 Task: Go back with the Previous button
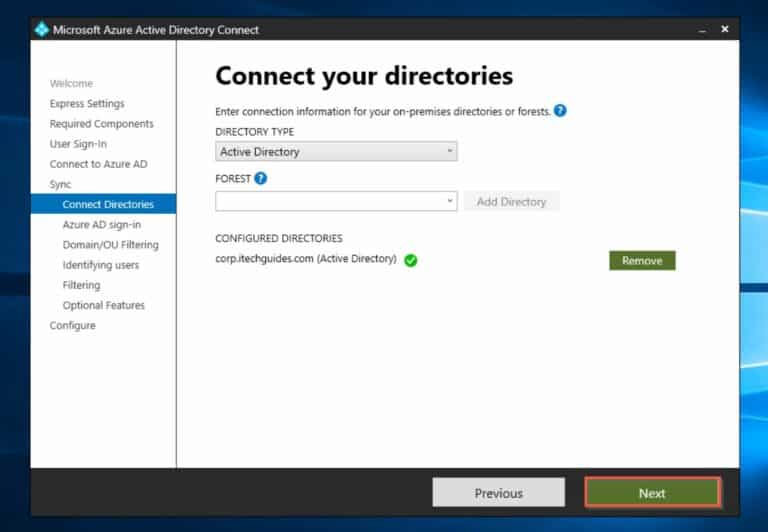499,492
